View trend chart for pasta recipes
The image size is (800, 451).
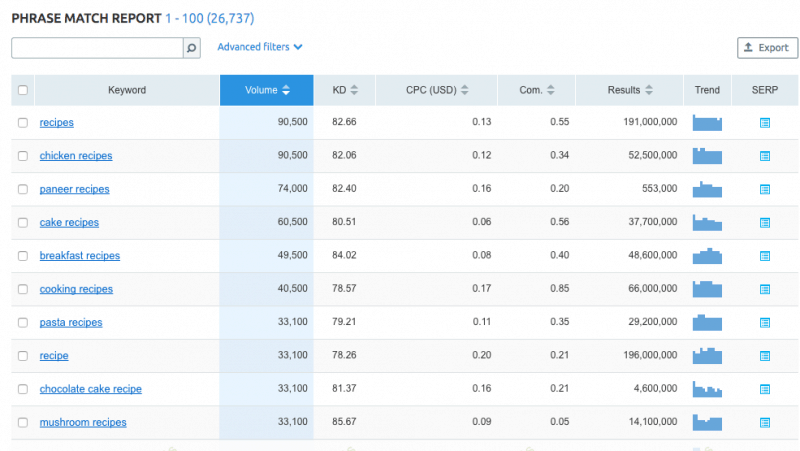click(707, 322)
